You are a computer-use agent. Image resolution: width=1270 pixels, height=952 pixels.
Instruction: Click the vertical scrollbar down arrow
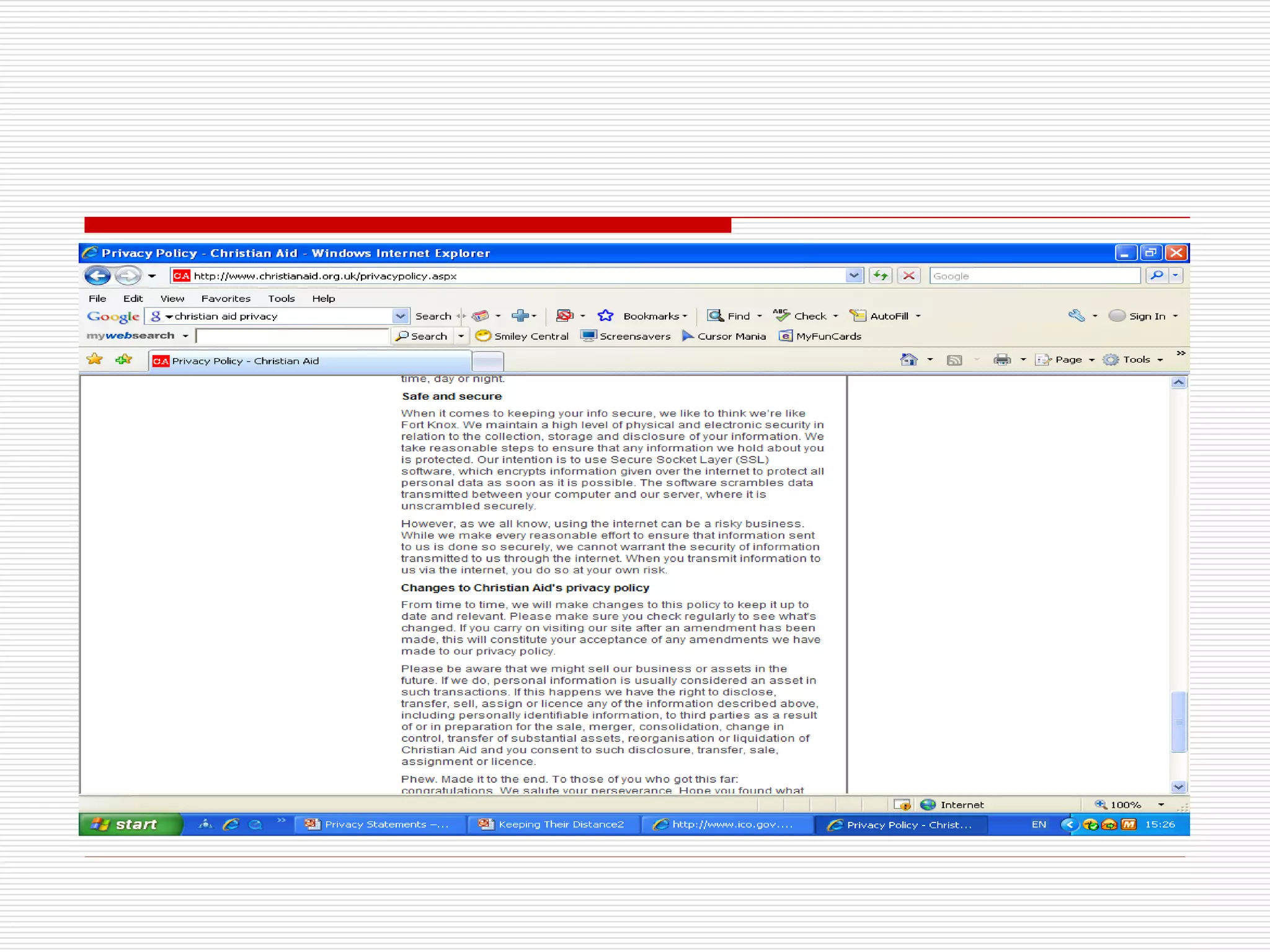pos(1178,787)
